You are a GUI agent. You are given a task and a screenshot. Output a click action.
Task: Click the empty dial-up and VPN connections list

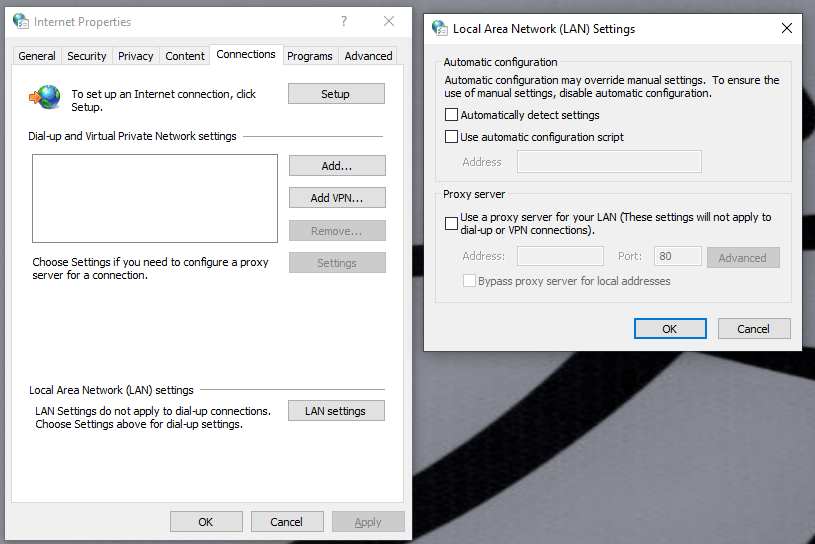point(155,198)
